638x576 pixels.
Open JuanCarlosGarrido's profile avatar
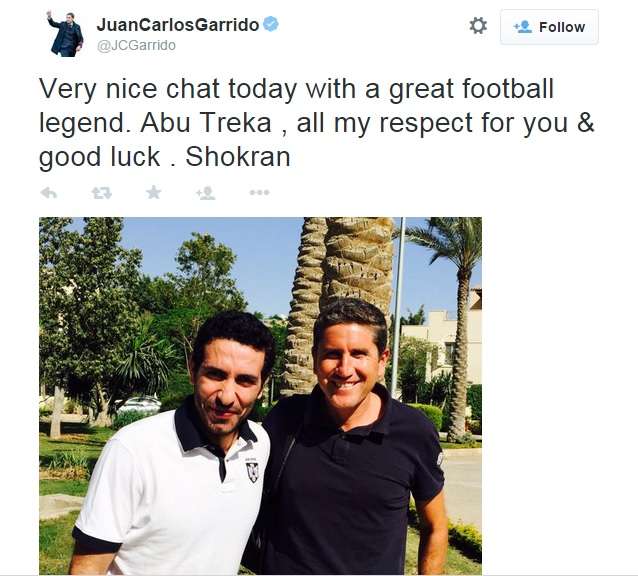65,34
